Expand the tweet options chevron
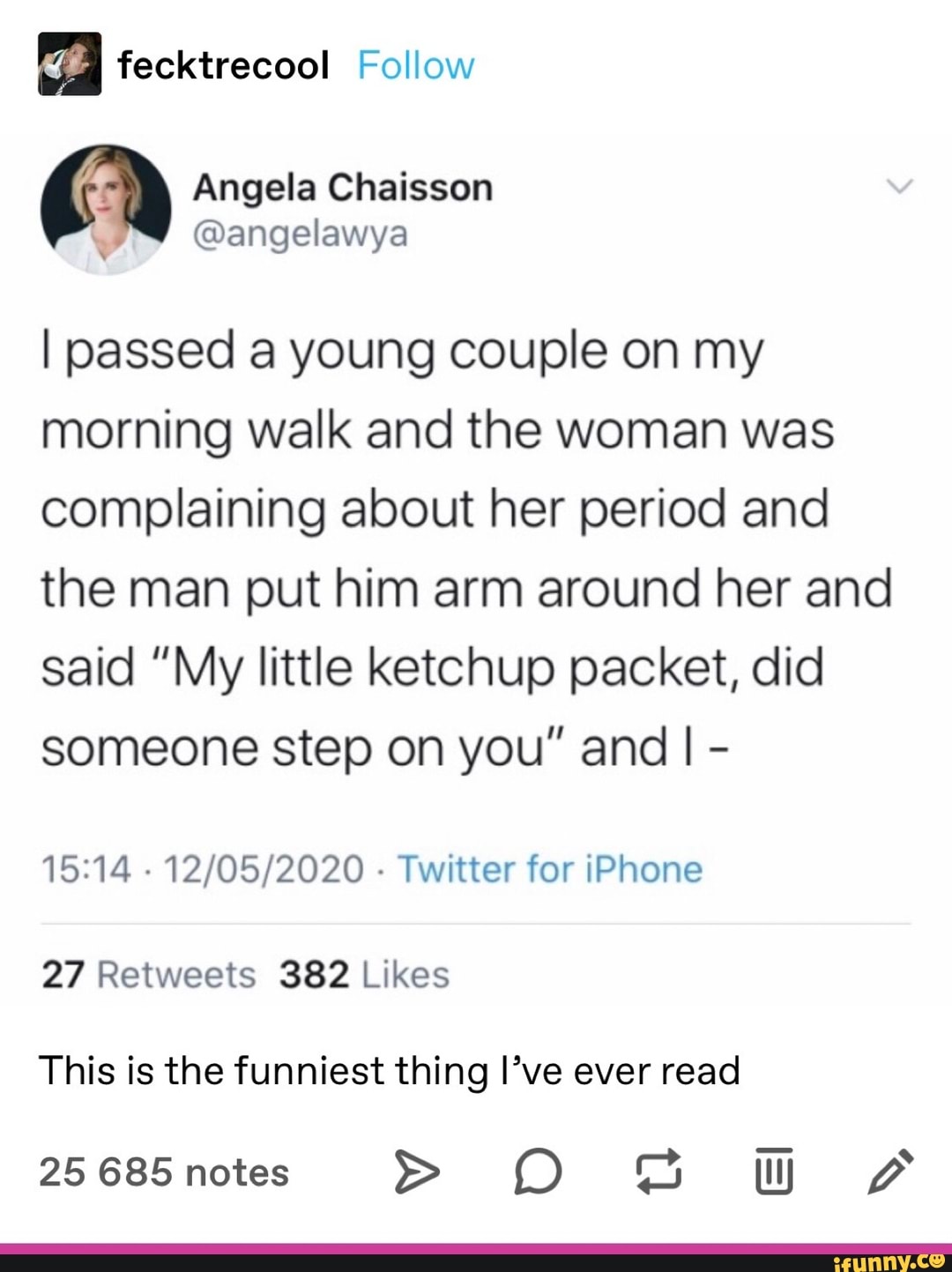Image resolution: width=952 pixels, height=1272 pixels. point(899,187)
